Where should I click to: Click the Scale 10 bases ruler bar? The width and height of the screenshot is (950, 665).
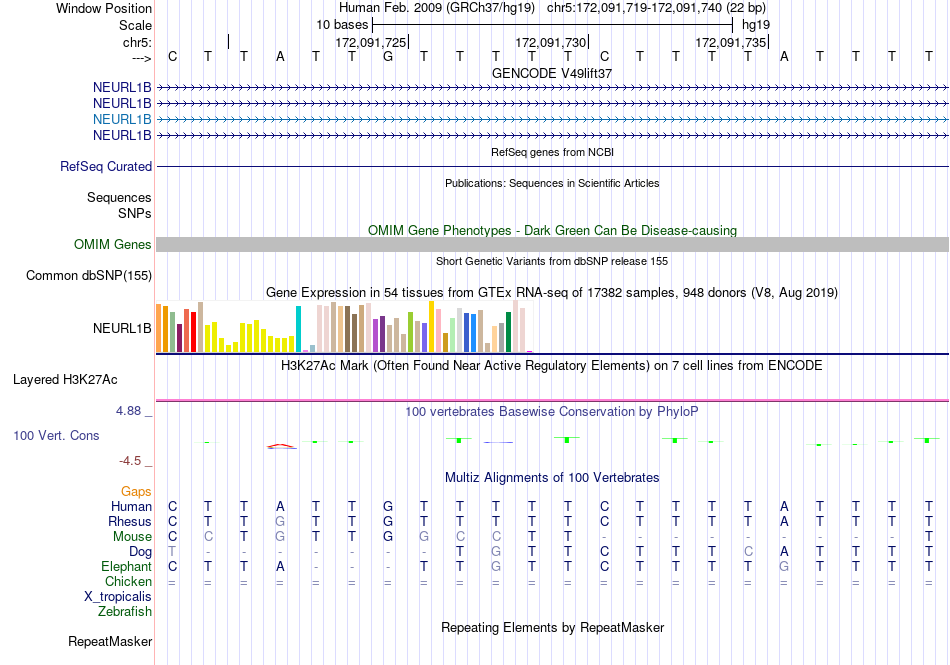tap(553, 25)
